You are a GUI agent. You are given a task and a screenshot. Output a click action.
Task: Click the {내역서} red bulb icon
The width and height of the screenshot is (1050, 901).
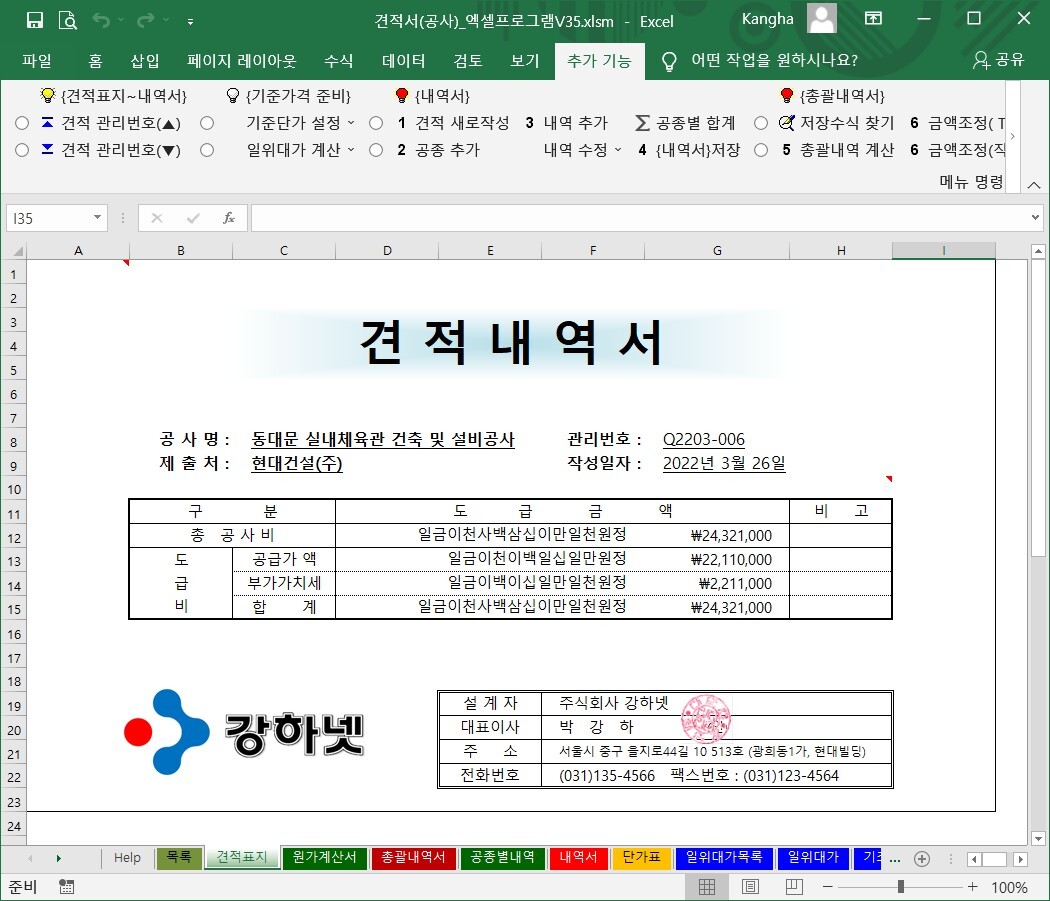point(402,95)
